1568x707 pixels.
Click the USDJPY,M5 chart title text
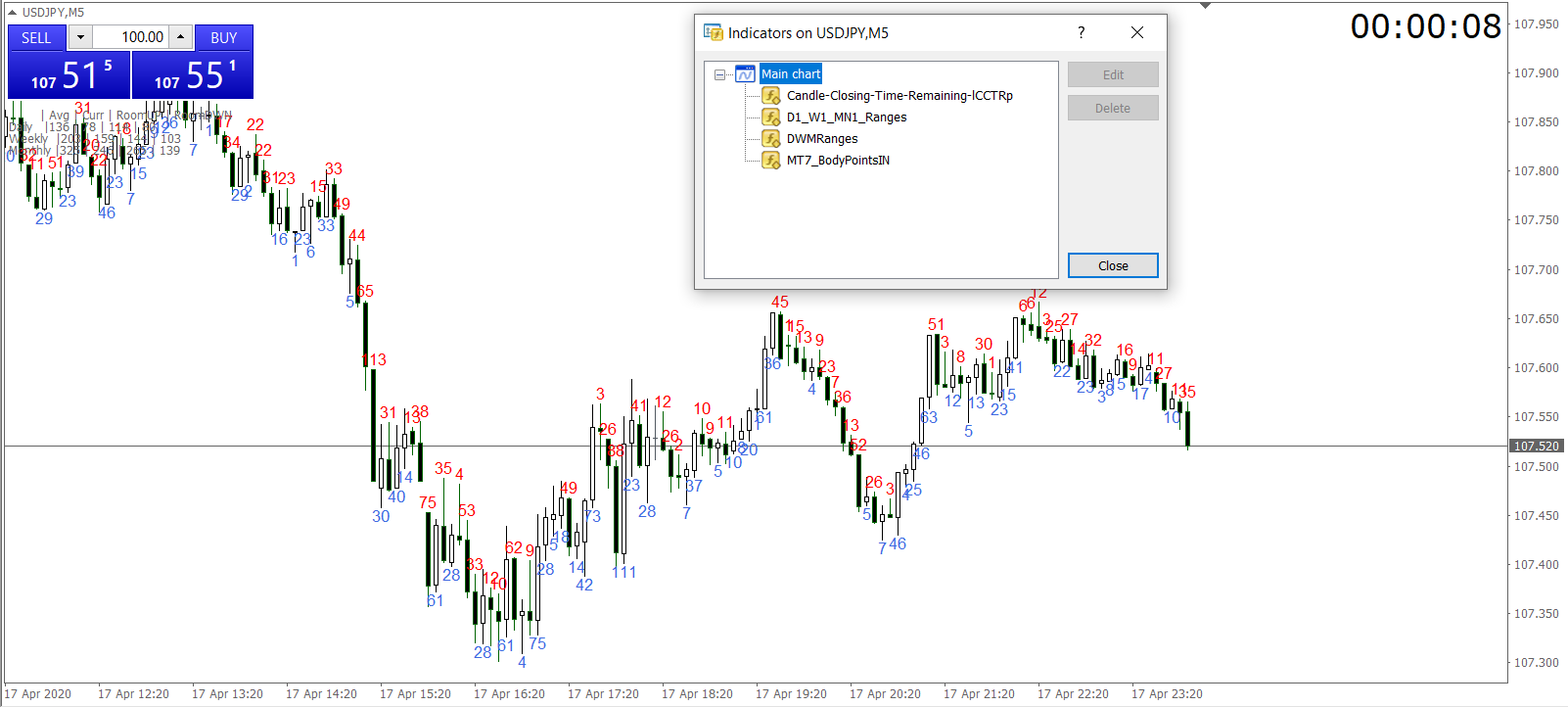(x=54, y=12)
